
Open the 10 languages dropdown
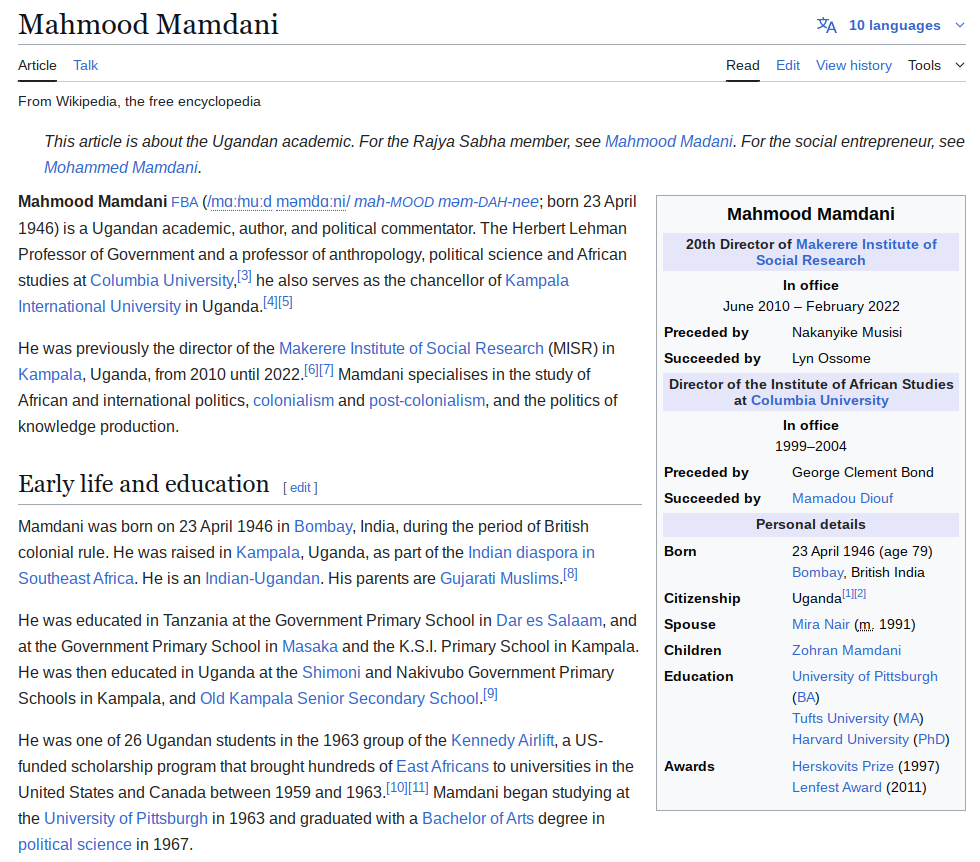(894, 26)
